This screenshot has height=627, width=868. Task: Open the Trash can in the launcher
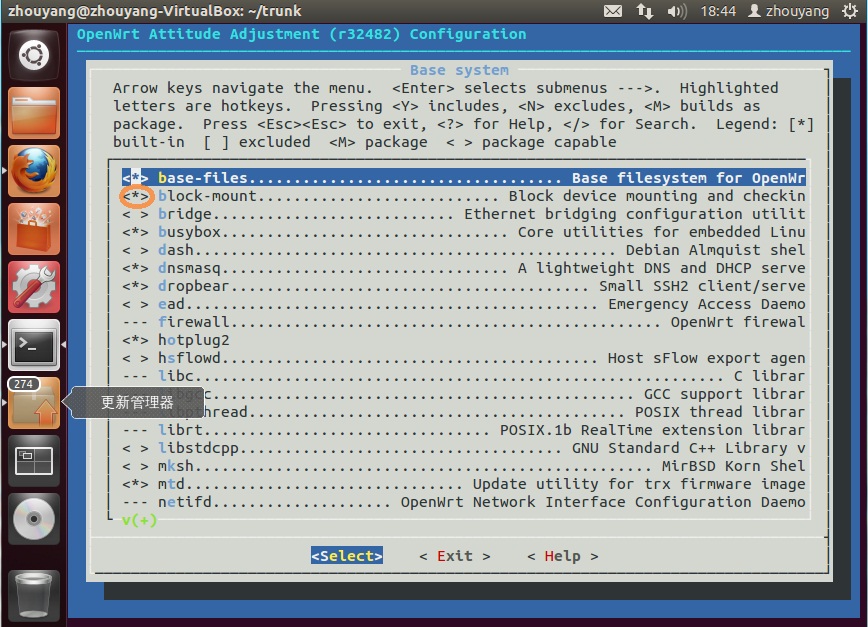point(34,595)
